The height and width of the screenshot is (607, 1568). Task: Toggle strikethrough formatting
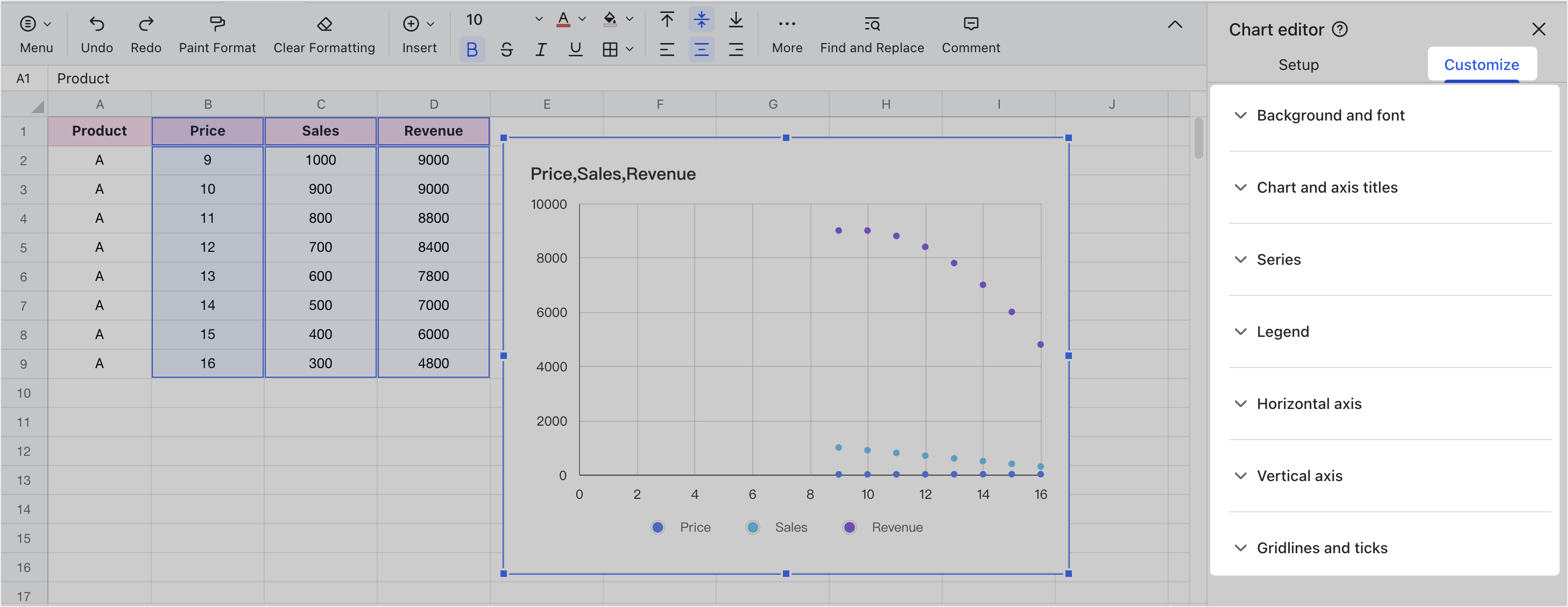pos(506,50)
